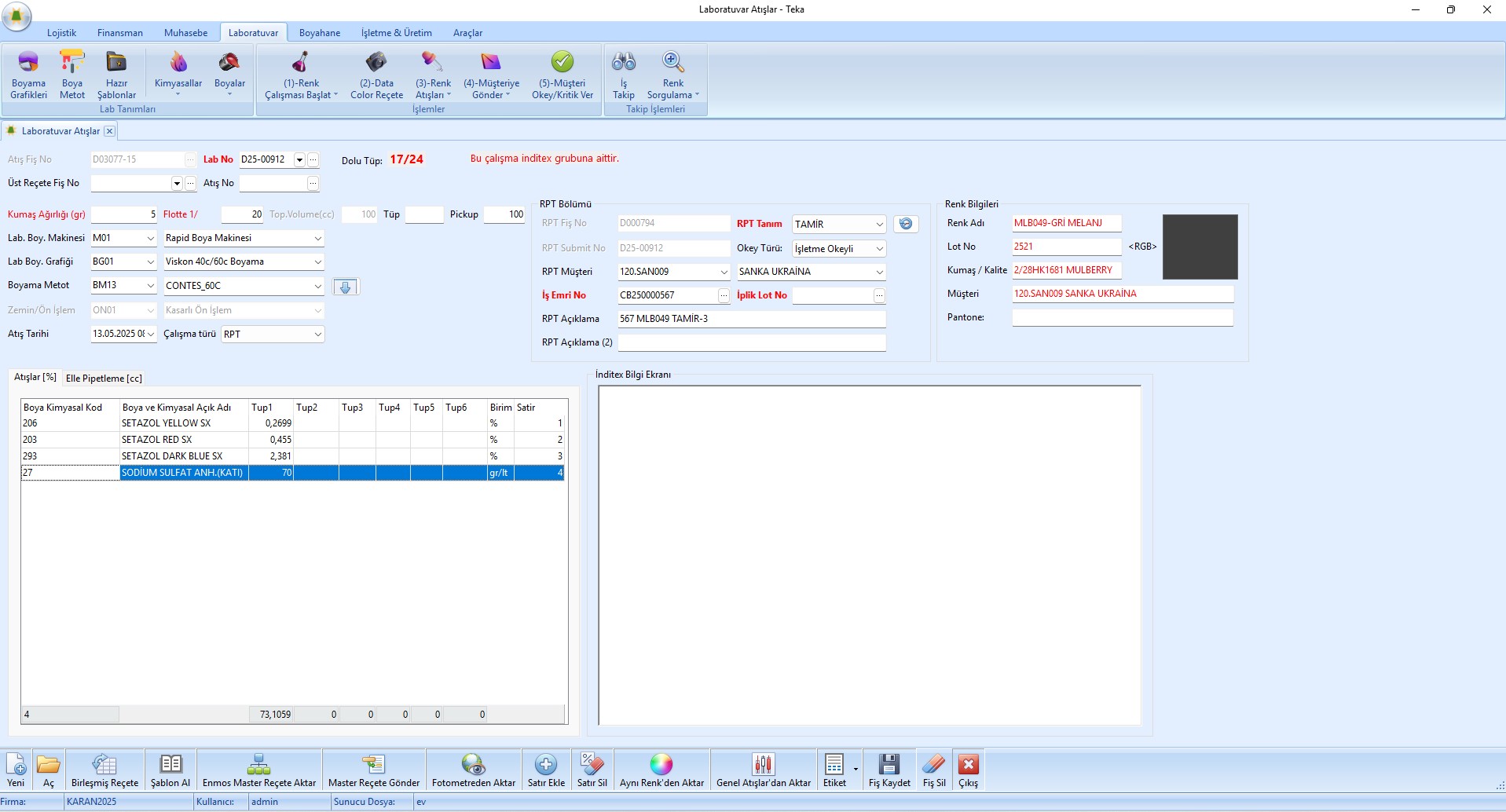Click the RPT refresh icon button
Image resolution: width=1506 pixels, height=812 pixels.
click(906, 224)
